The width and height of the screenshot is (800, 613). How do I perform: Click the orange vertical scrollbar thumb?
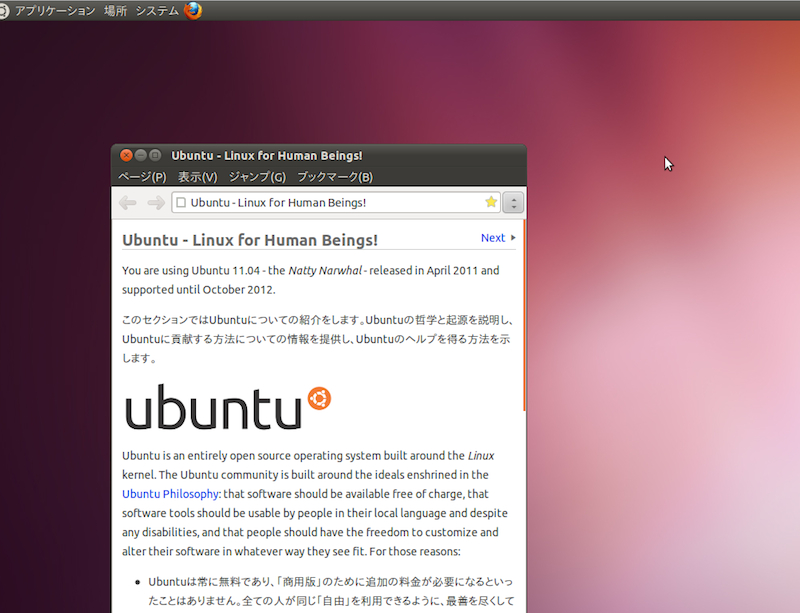[524, 315]
